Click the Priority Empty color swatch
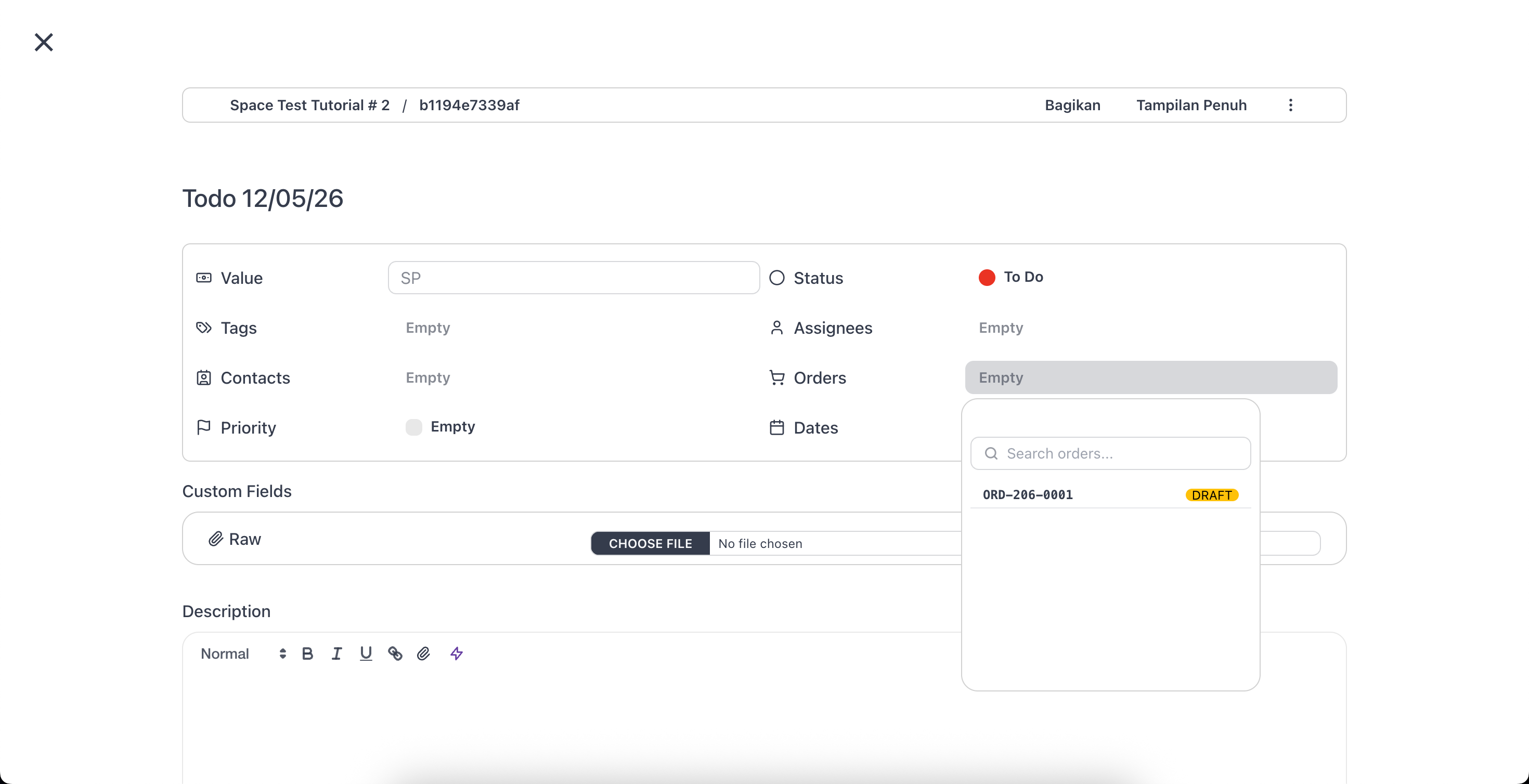The width and height of the screenshot is (1529, 784). (413, 427)
